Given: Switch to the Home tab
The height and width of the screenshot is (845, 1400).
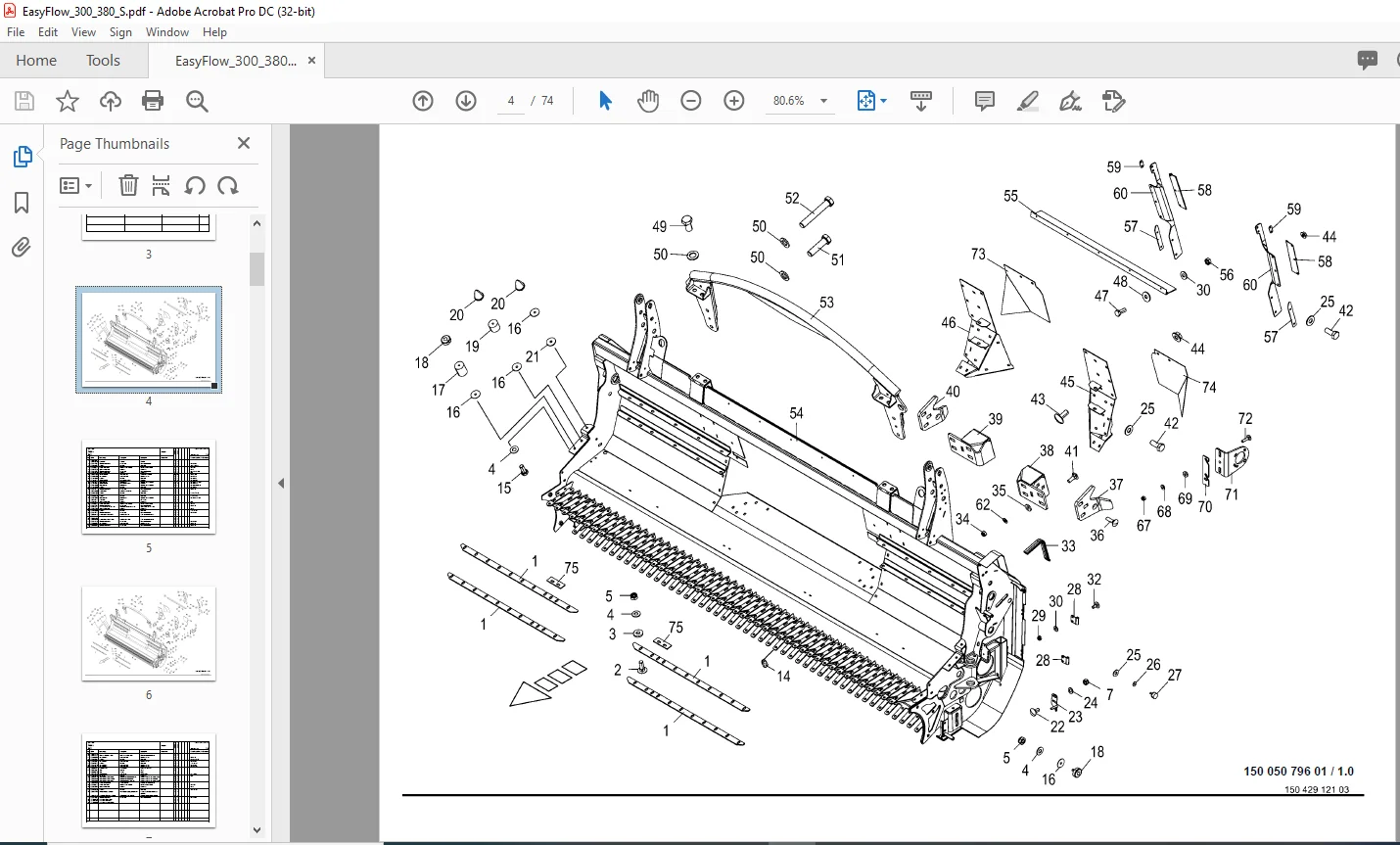Looking at the screenshot, I should coord(36,60).
